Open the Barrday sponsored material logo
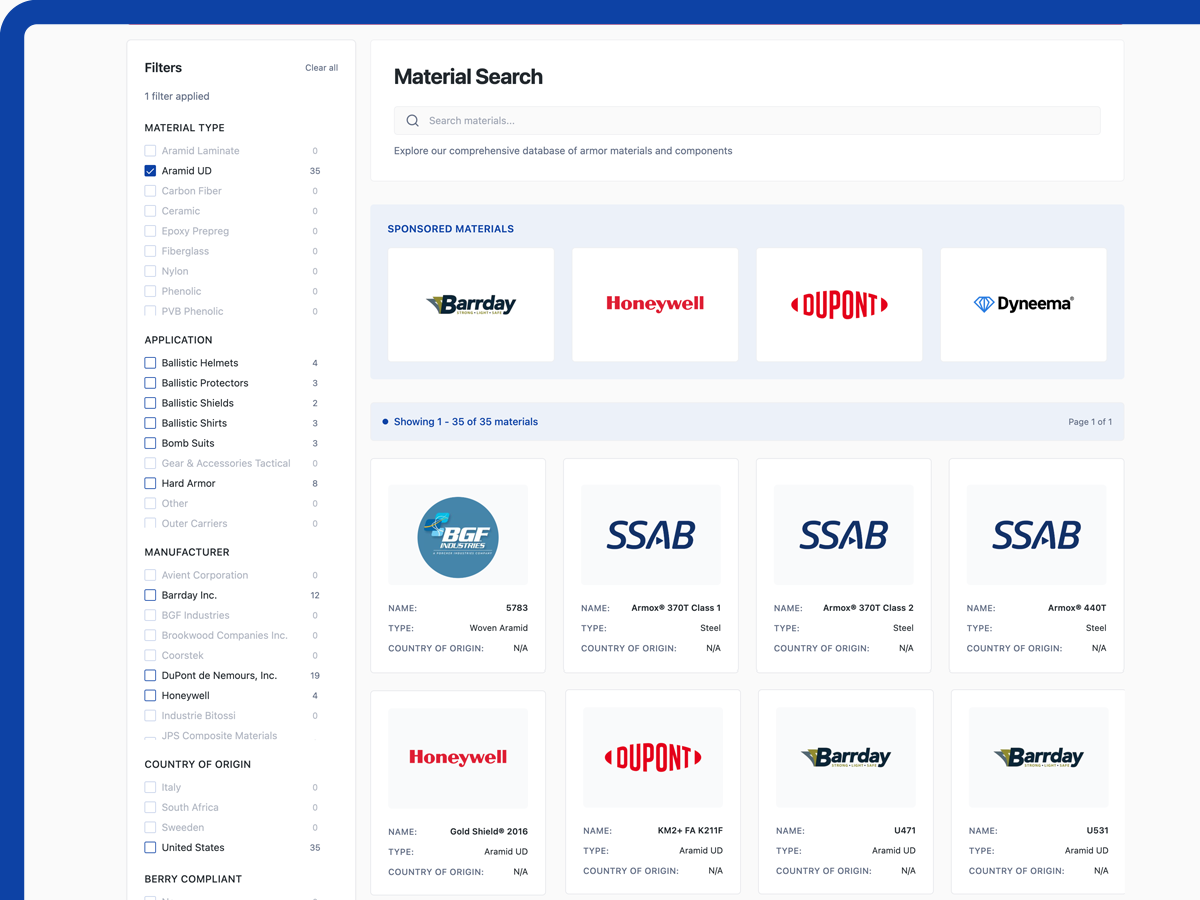Screen dimensions: 1200x900 [471, 305]
